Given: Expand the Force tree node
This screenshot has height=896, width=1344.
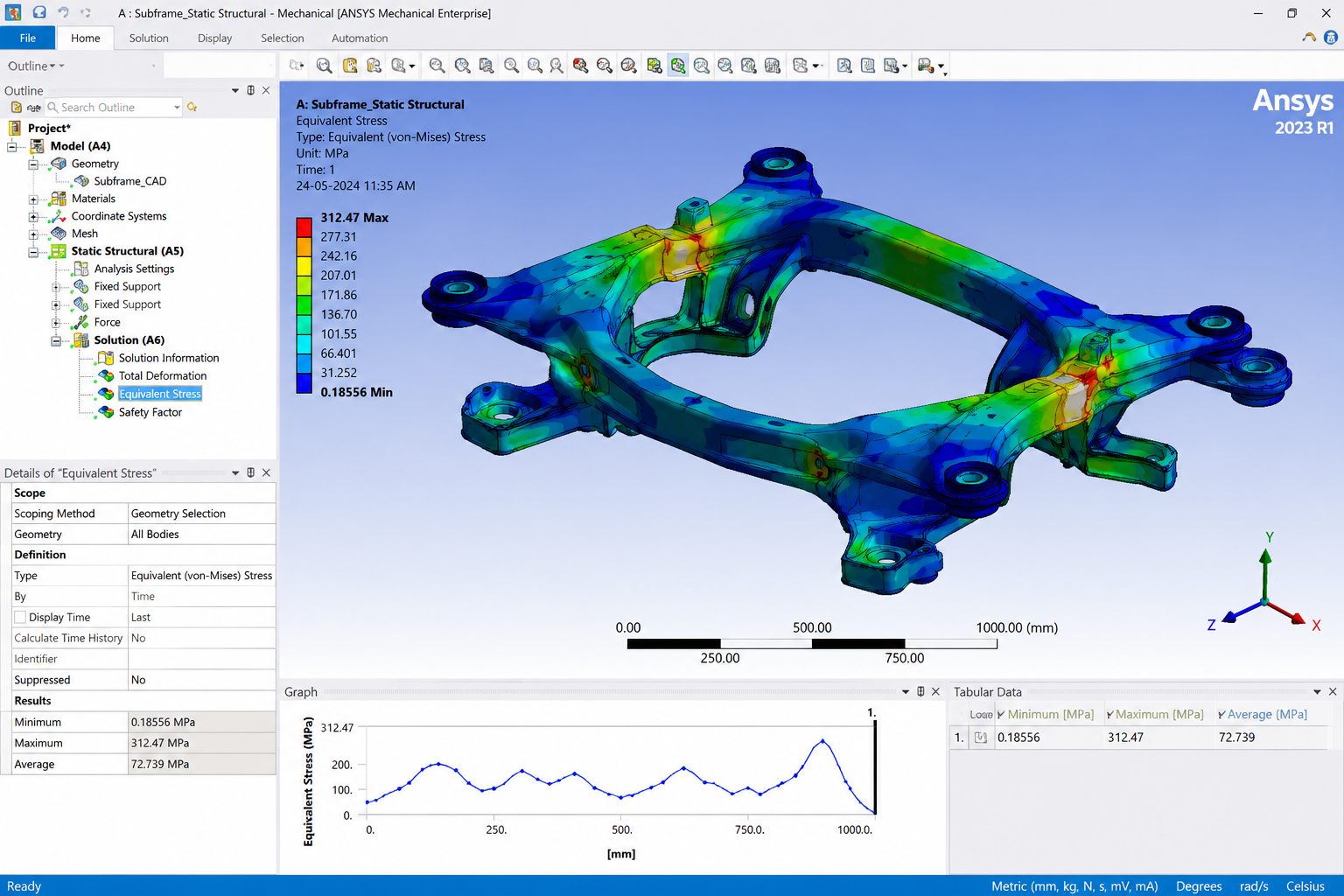Looking at the screenshot, I should pyautogui.click(x=56, y=322).
